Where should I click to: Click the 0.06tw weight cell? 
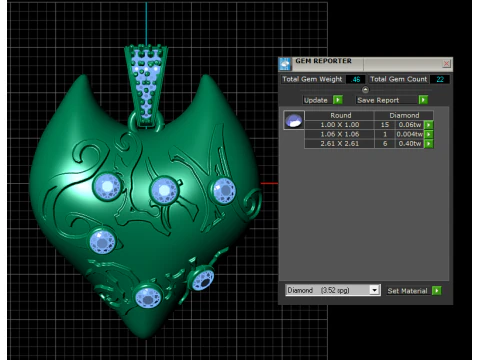[x=410, y=125]
